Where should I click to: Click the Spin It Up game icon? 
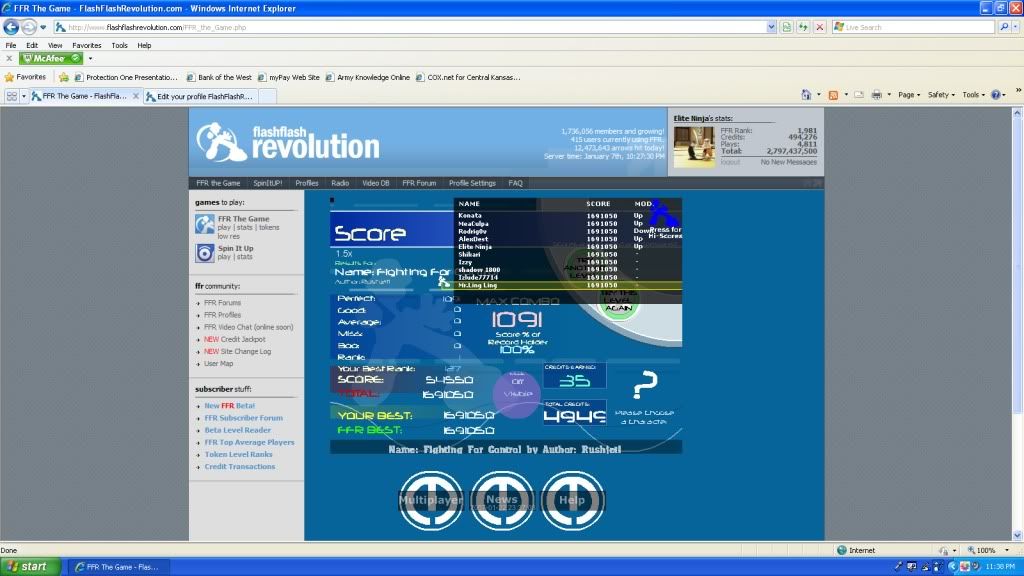(x=204, y=253)
